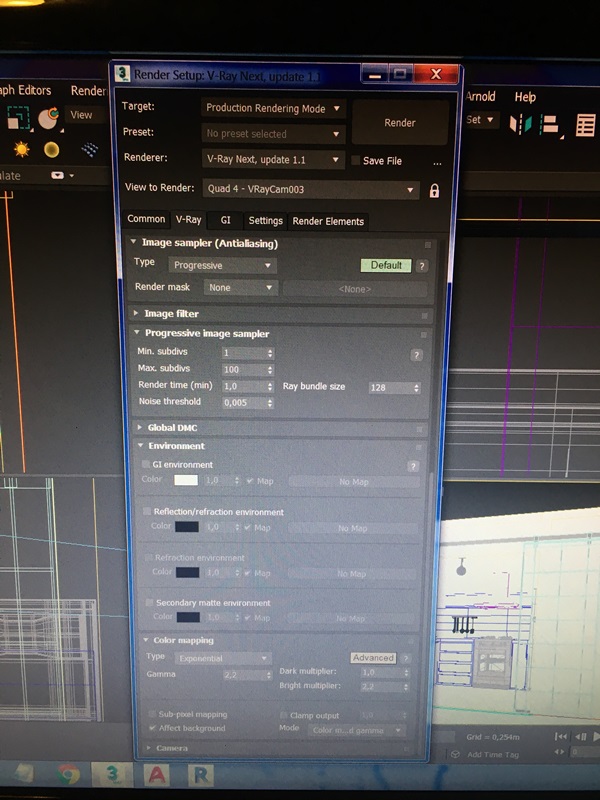
Task: Expand the Global DMC rollout
Action: pyautogui.click(x=139, y=427)
